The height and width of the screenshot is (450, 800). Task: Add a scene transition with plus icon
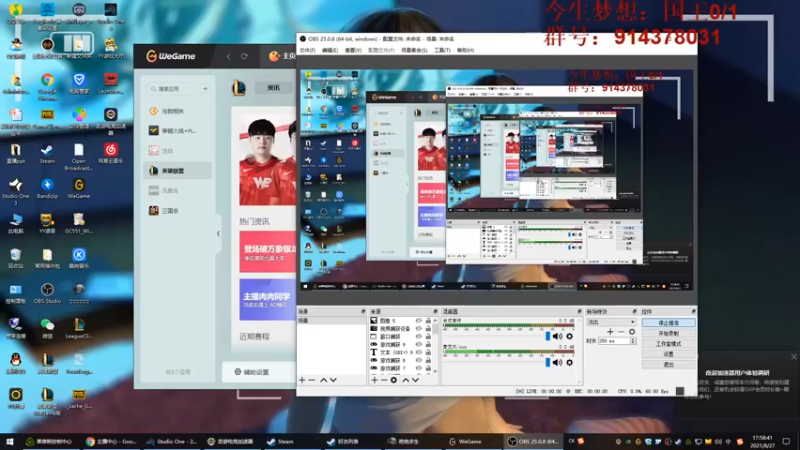click(x=610, y=332)
